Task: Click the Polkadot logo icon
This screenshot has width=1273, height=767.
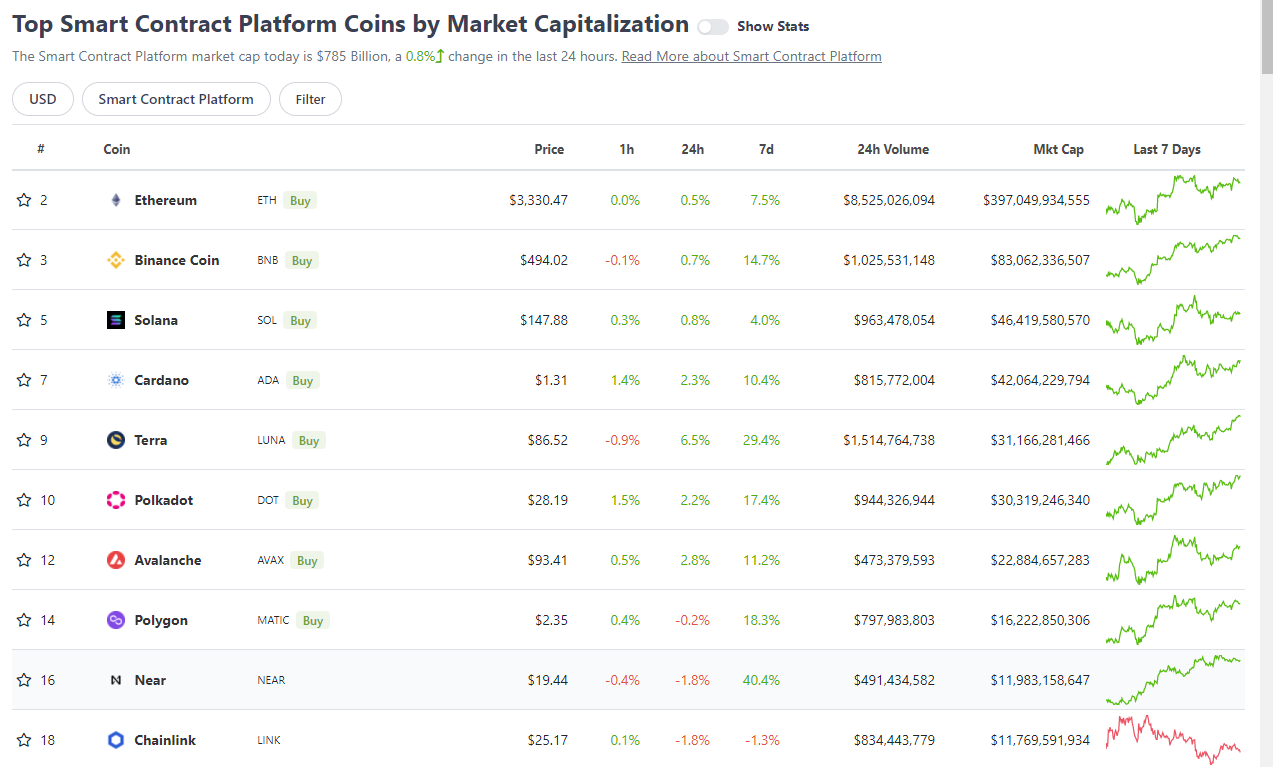Action: click(x=116, y=500)
